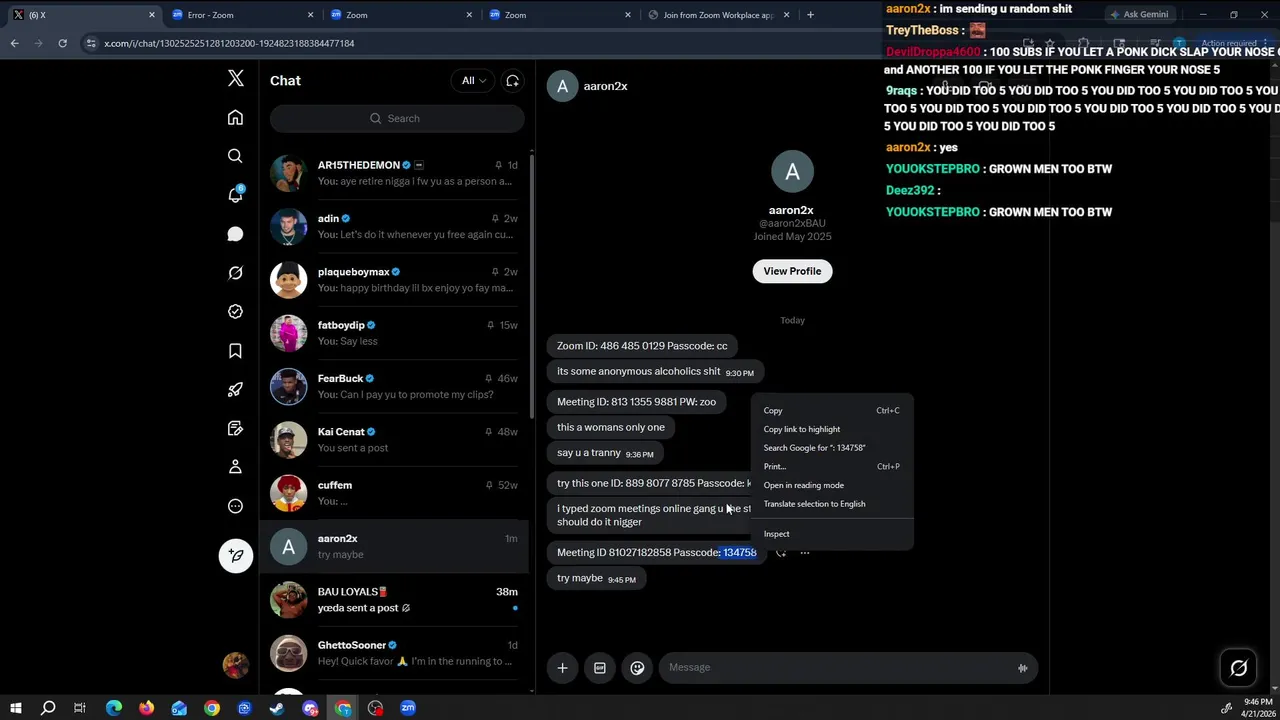Image resolution: width=1280 pixels, height=720 pixels.
Task: Open more options on Meeting ID message
Action: (804, 552)
